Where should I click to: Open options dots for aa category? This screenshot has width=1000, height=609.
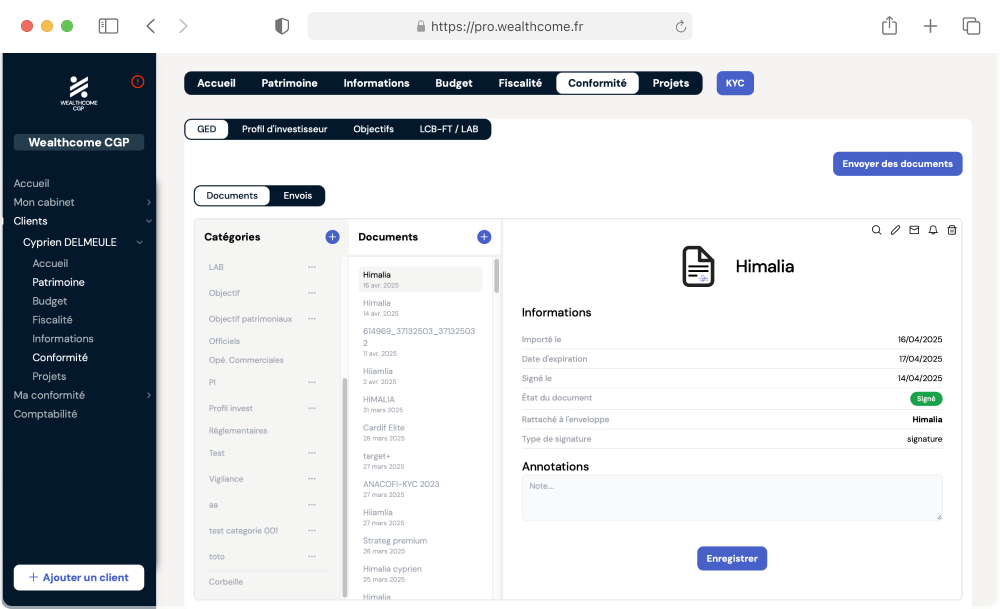[312, 505]
